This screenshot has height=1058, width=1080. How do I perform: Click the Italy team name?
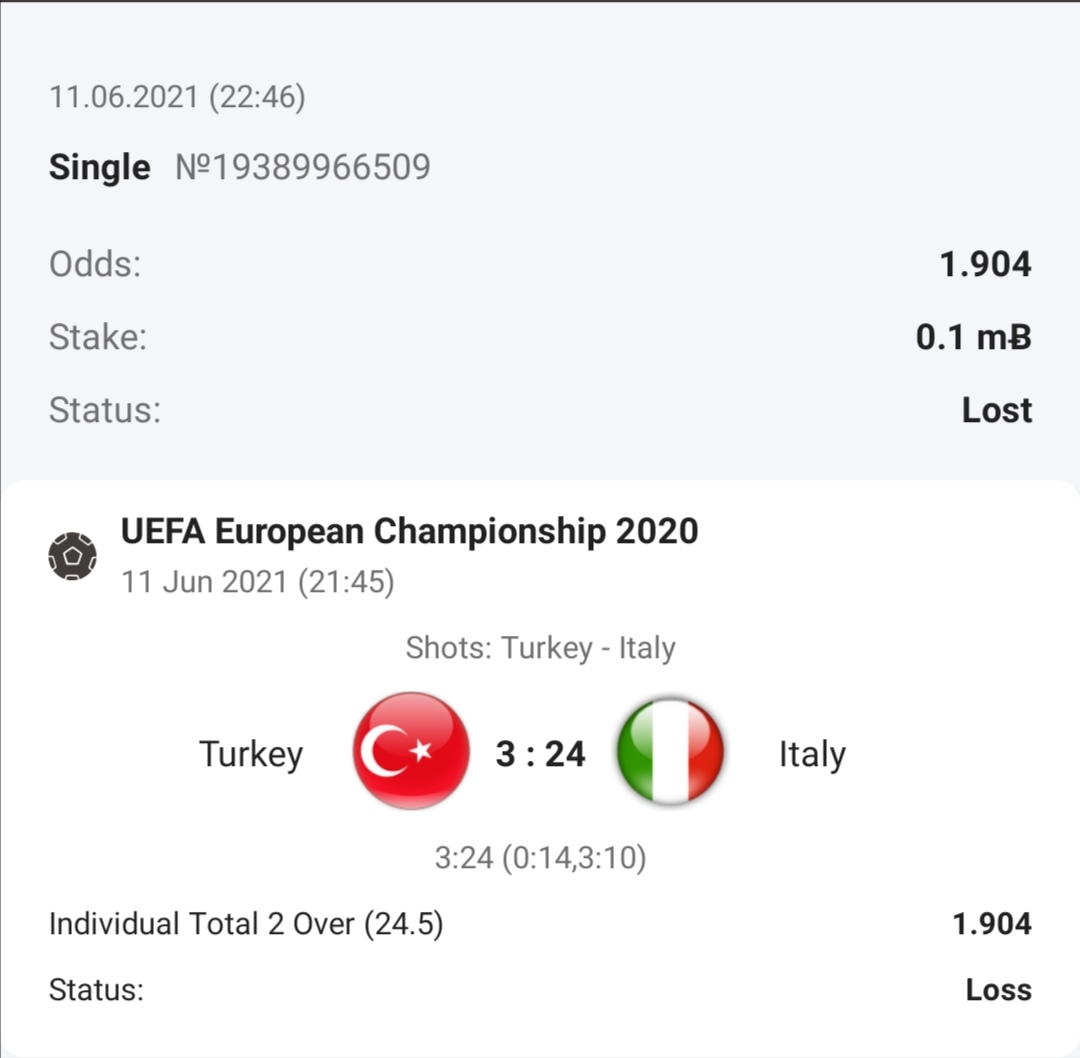[812, 753]
